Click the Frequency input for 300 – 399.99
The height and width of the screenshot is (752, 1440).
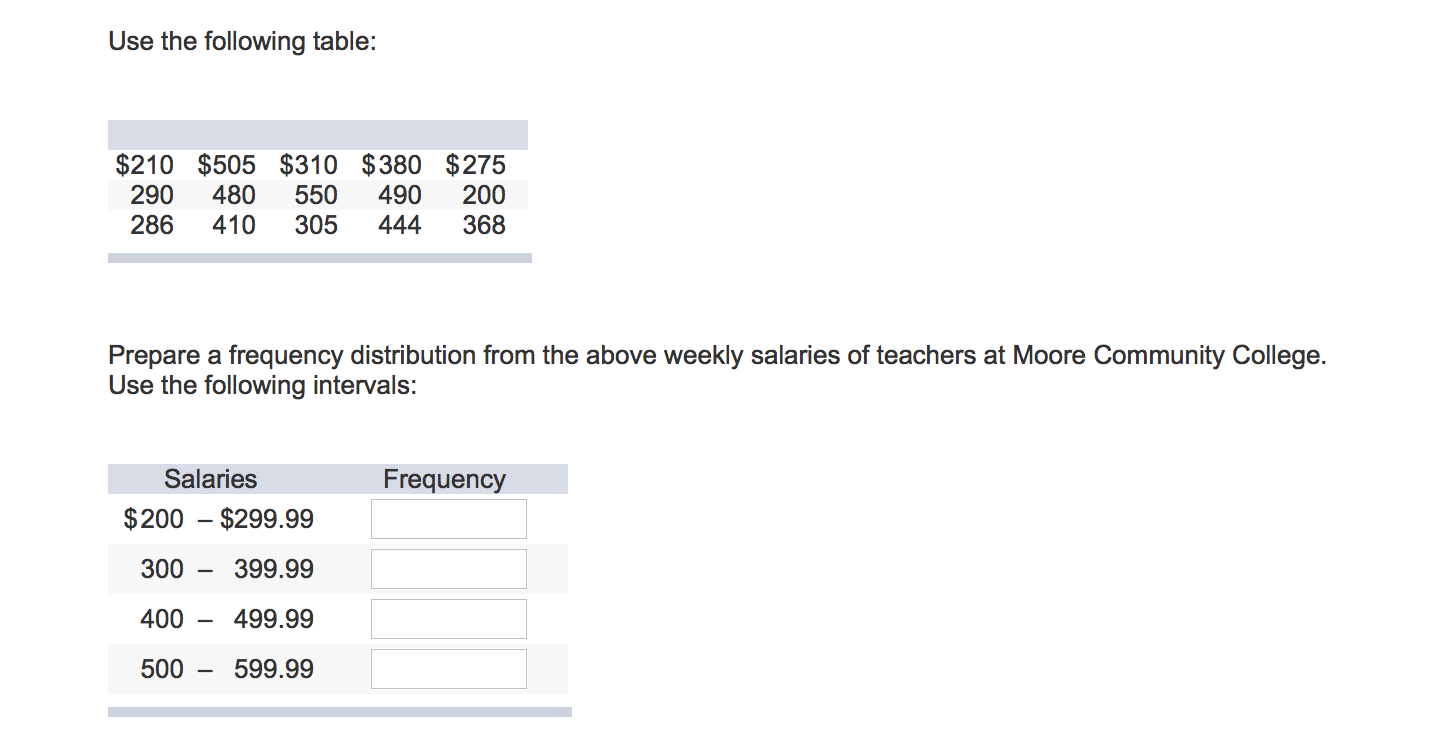448,568
